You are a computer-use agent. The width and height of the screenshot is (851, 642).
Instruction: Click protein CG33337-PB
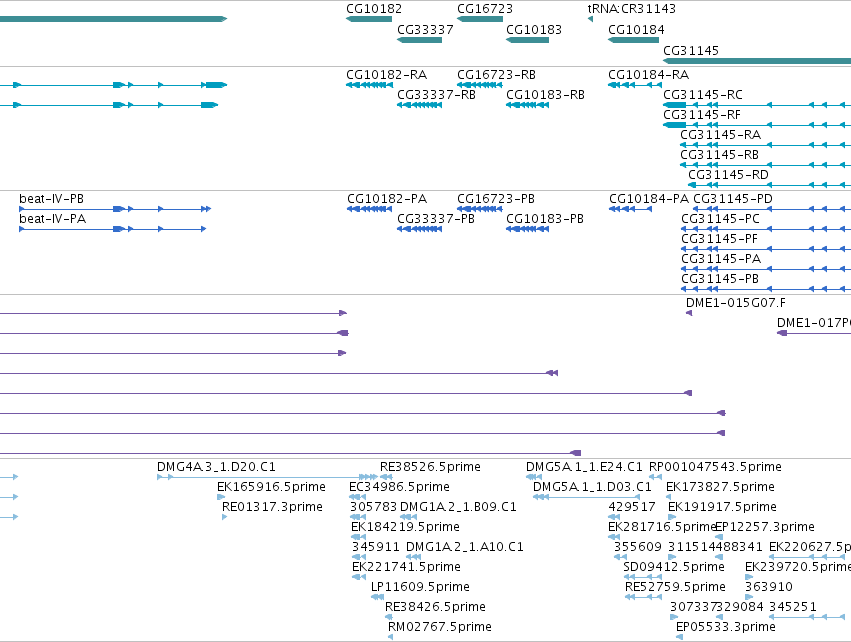(436, 219)
